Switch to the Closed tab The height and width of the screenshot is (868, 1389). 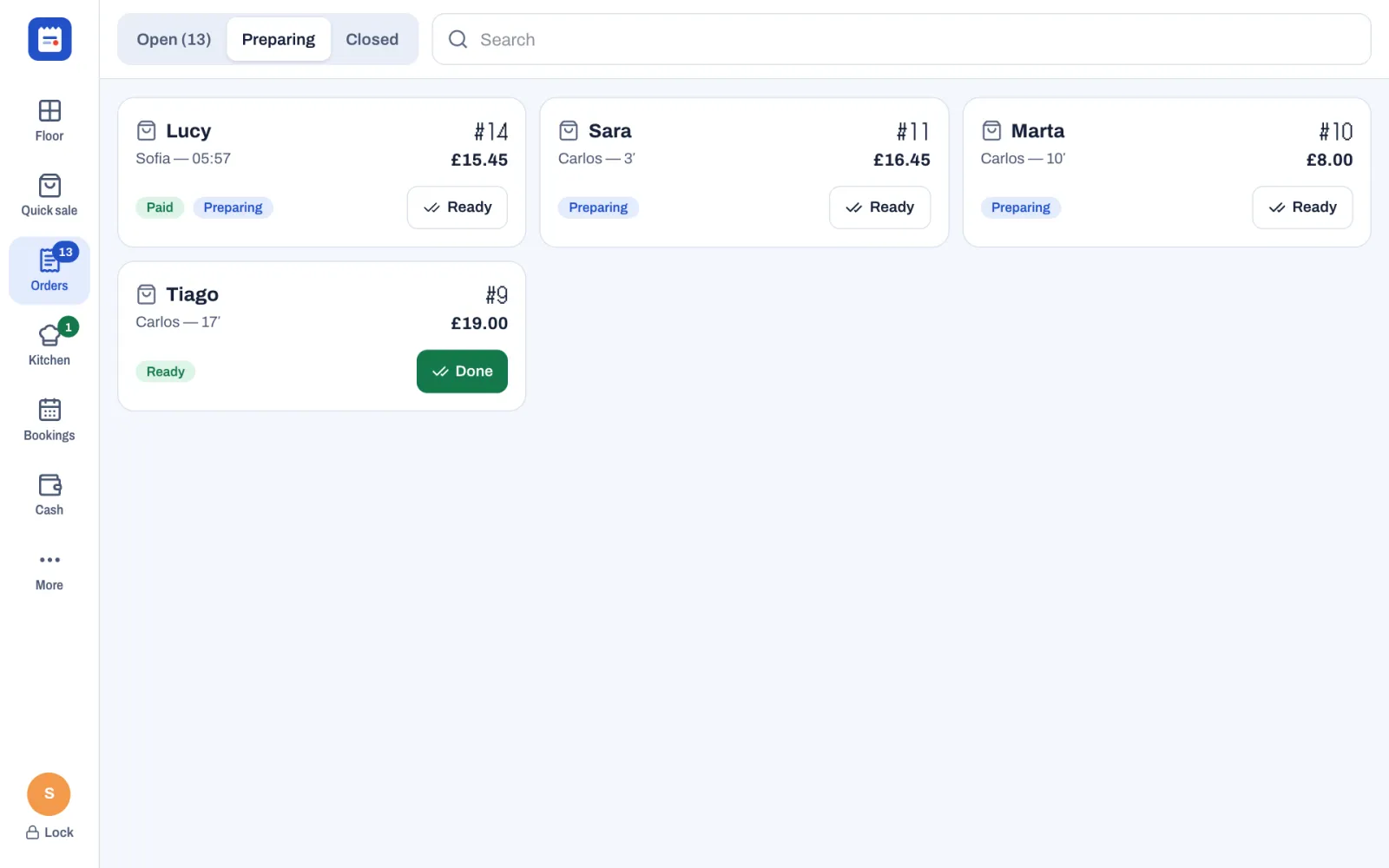(x=372, y=39)
